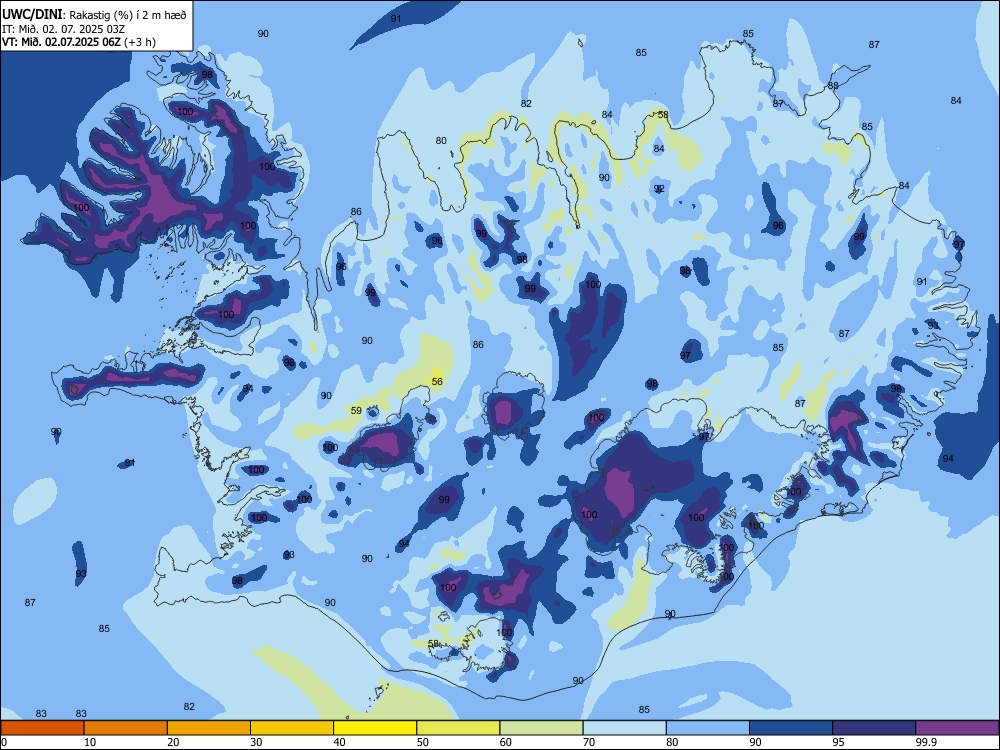Click the legend tick label '95'
This screenshot has height=750, width=1000.
pos(838,742)
